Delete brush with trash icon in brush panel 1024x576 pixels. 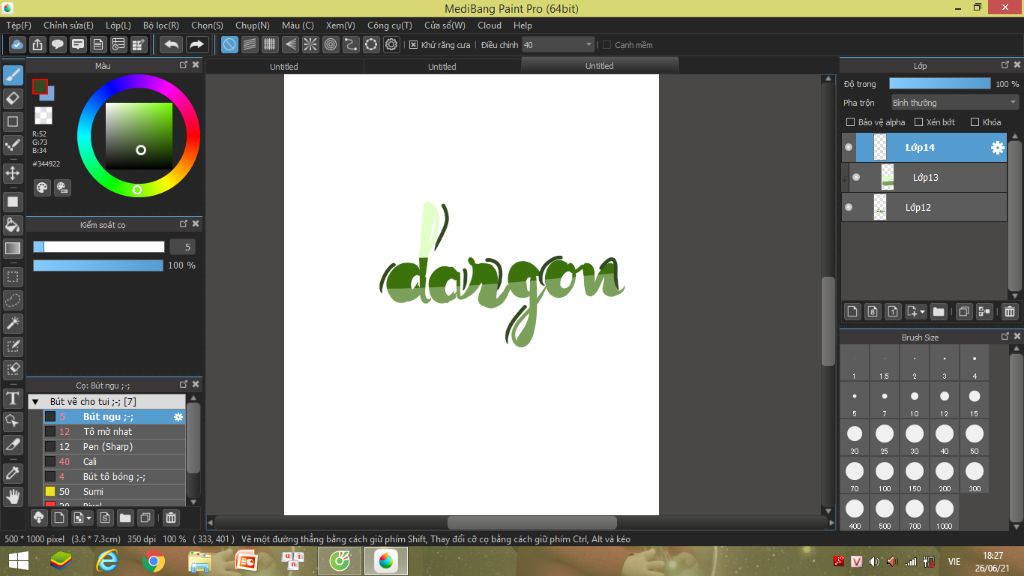coord(170,518)
